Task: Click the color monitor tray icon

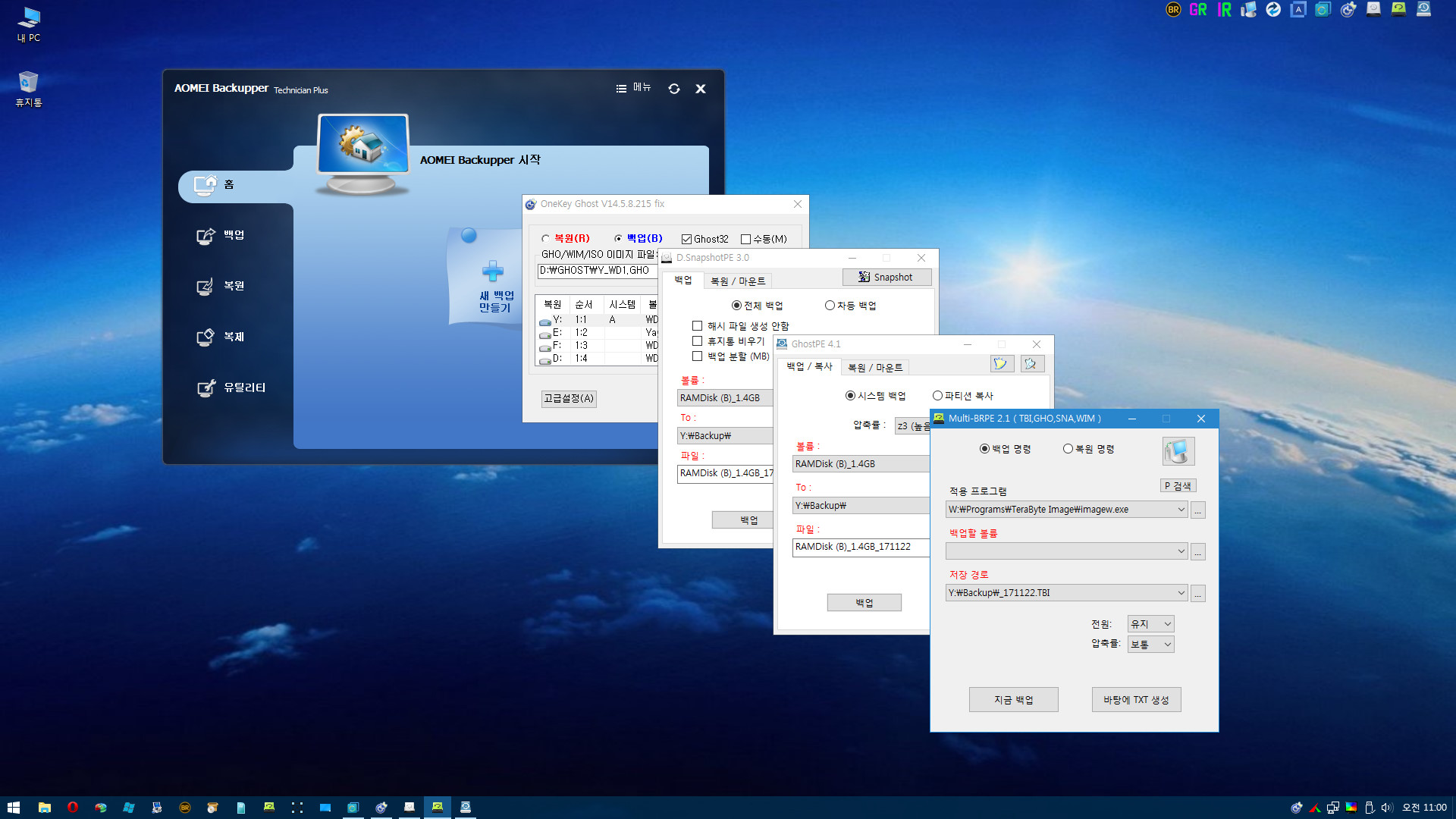Action: (1351, 808)
